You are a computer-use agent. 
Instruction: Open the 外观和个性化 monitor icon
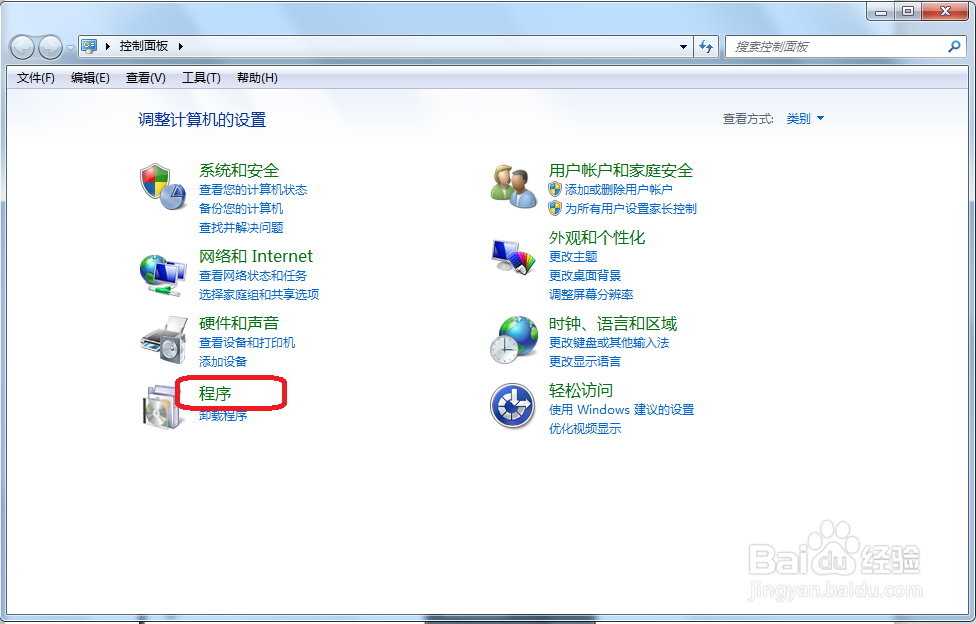click(x=514, y=257)
